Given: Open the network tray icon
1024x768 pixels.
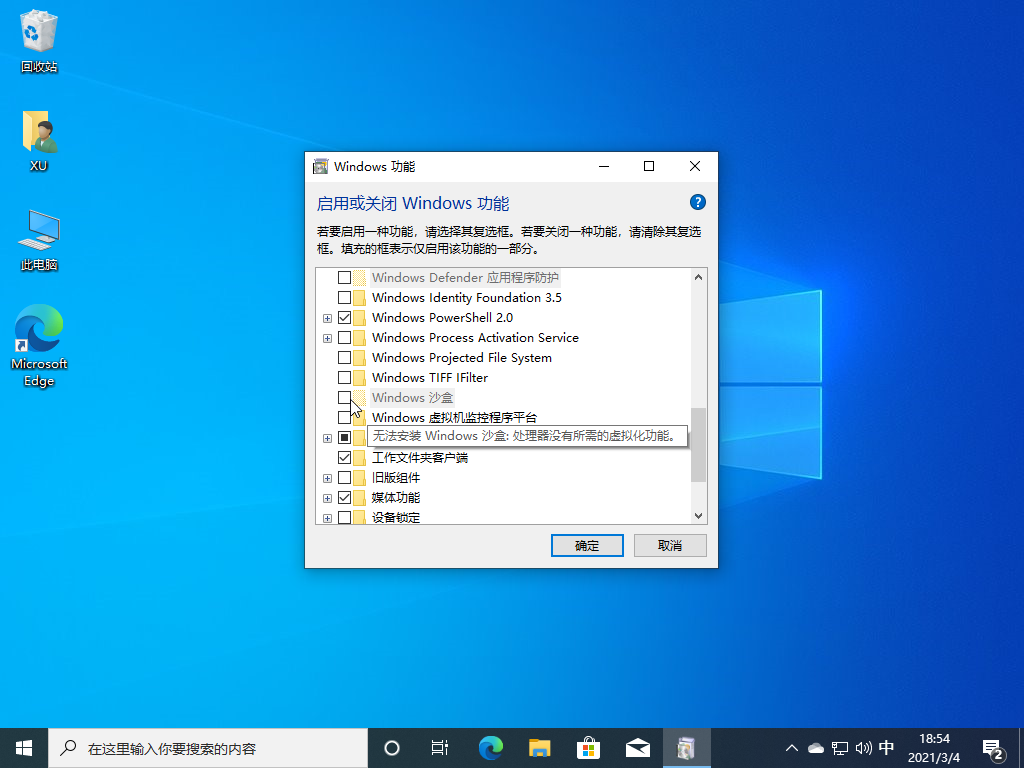Looking at the screenshot, I should [840, 748].
